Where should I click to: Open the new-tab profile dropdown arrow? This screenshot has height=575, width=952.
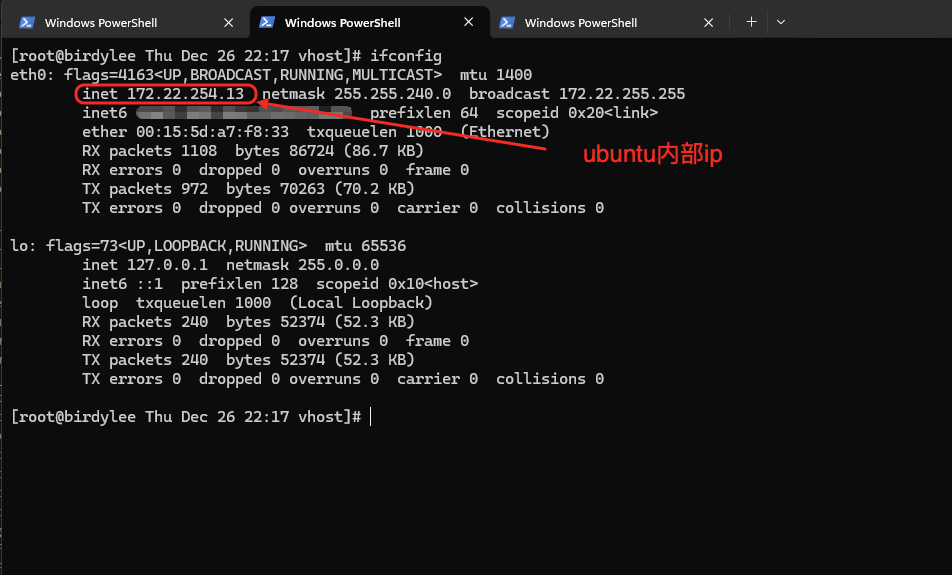(781, 22)
